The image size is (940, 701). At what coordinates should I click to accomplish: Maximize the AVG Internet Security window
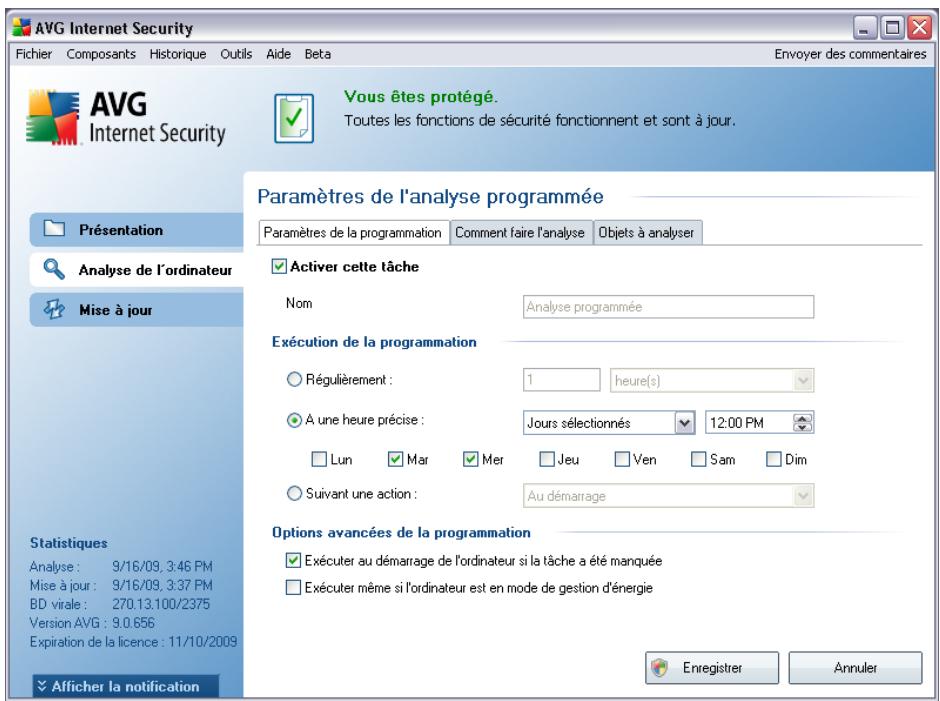pyautogui.click(x=892, y=28)
